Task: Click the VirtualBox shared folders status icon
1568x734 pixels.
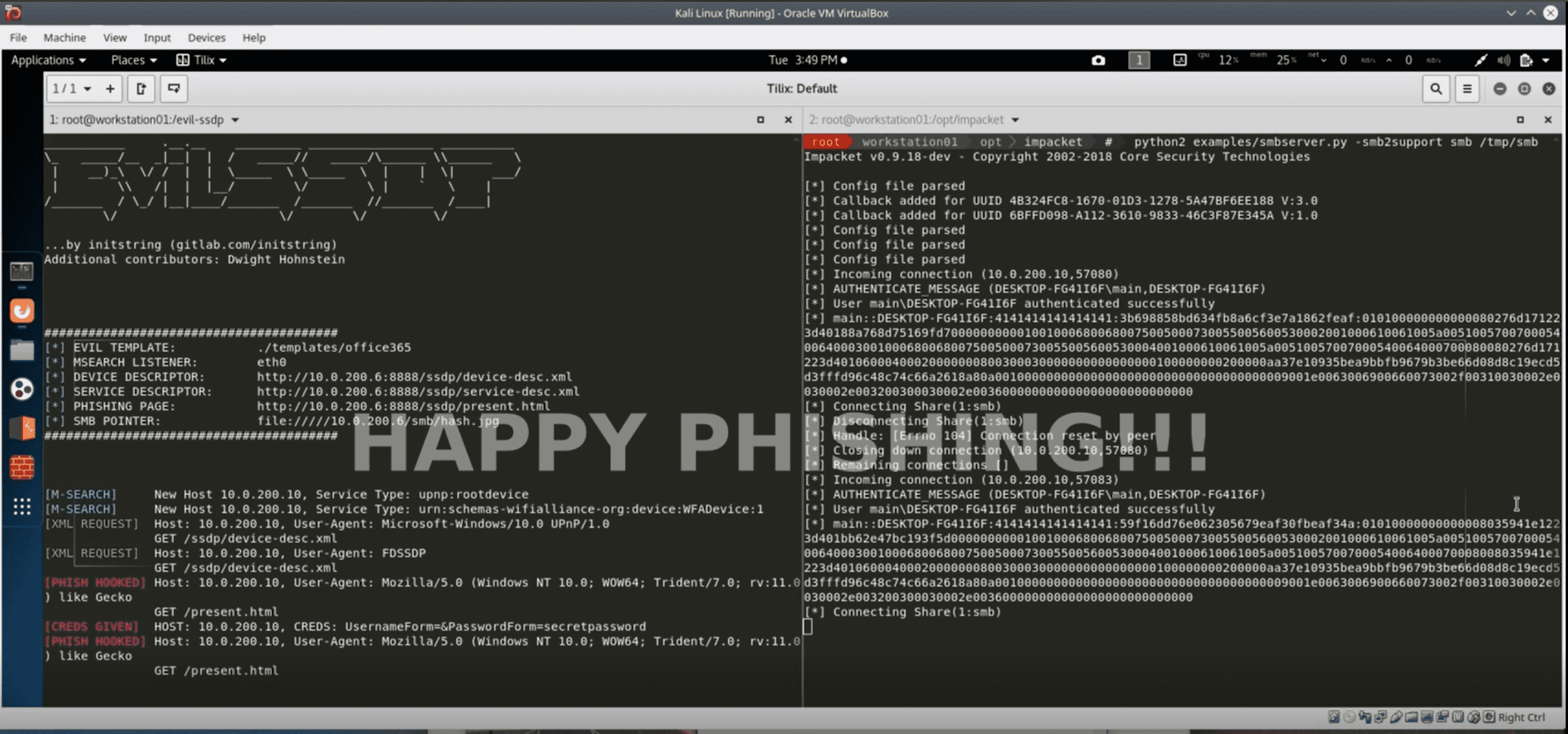Action: click(1411, 717)
